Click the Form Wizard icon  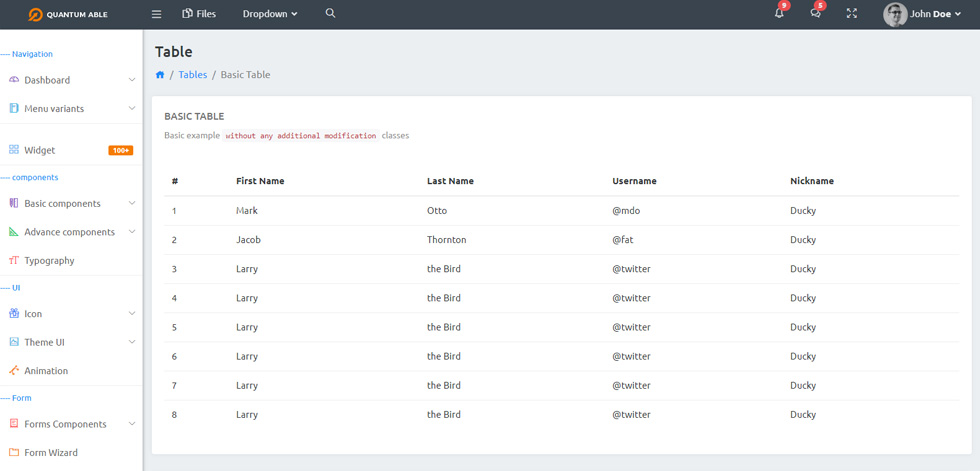(x=14, y=452)
